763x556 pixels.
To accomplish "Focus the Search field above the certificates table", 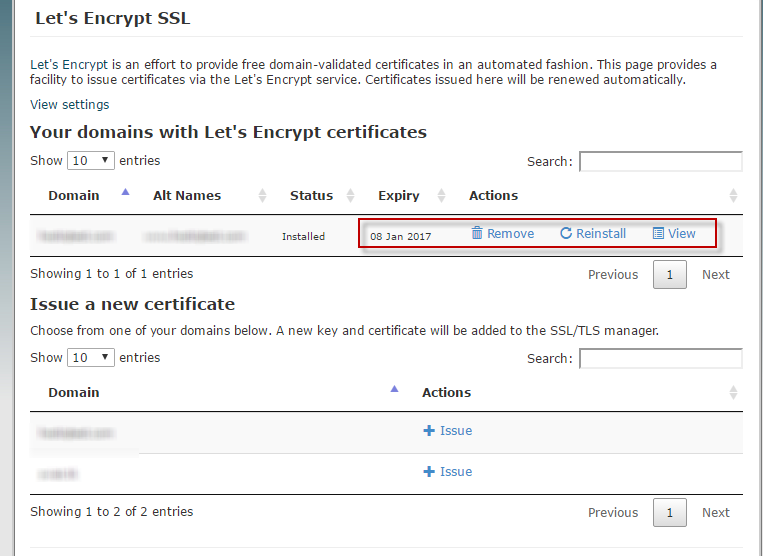I will pos(661,161).
